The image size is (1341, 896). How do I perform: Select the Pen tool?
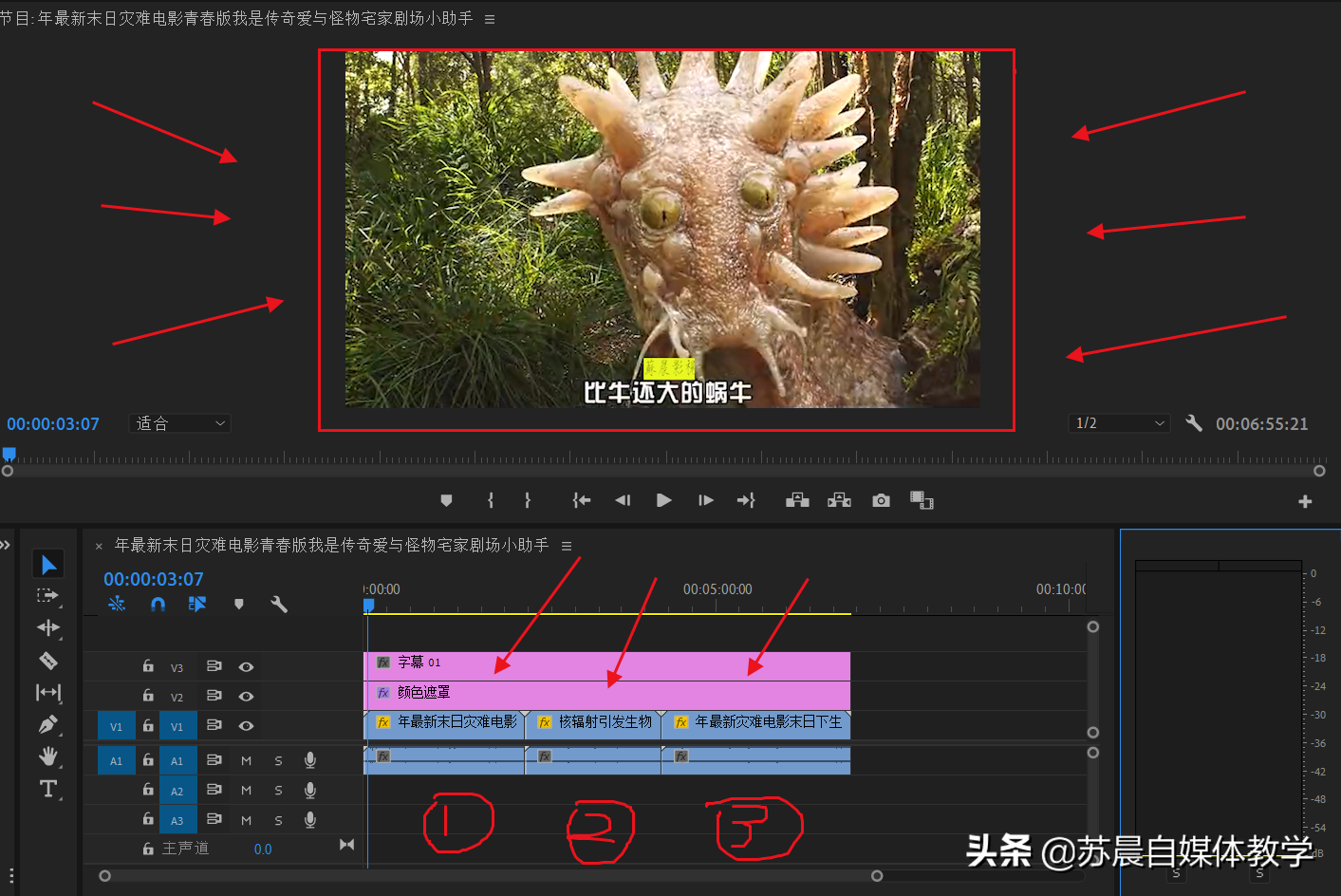point(48,725)
